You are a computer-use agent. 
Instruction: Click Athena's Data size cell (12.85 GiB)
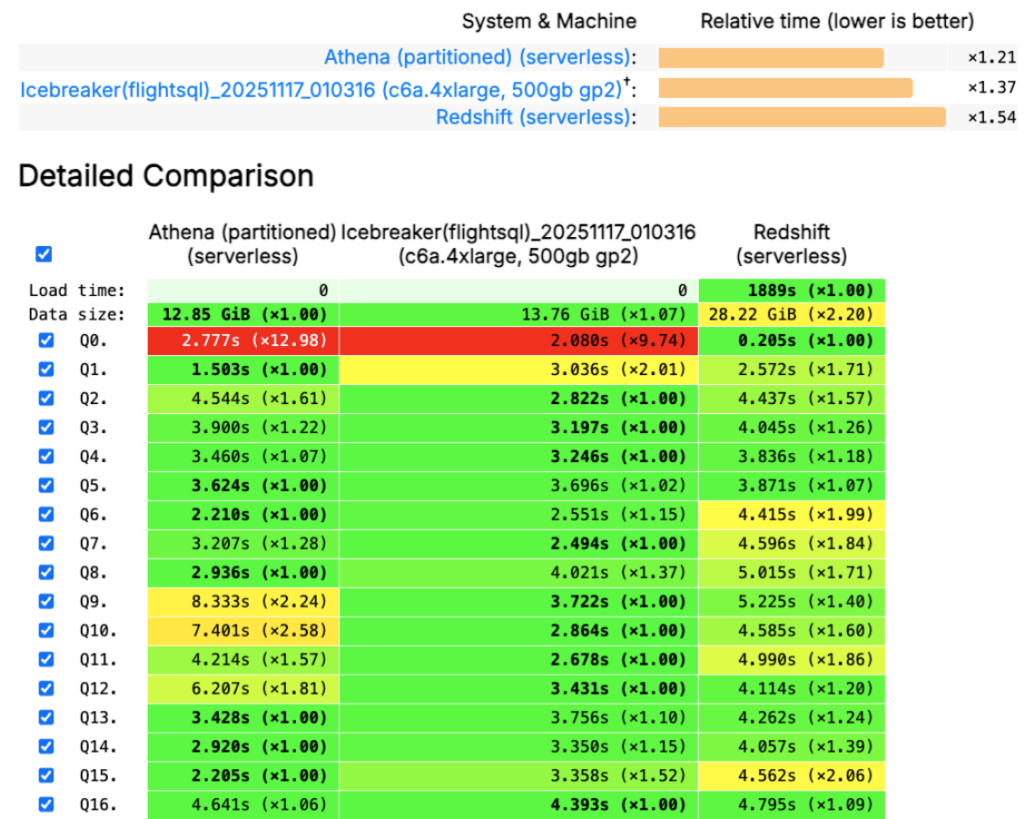coord(240,311)
